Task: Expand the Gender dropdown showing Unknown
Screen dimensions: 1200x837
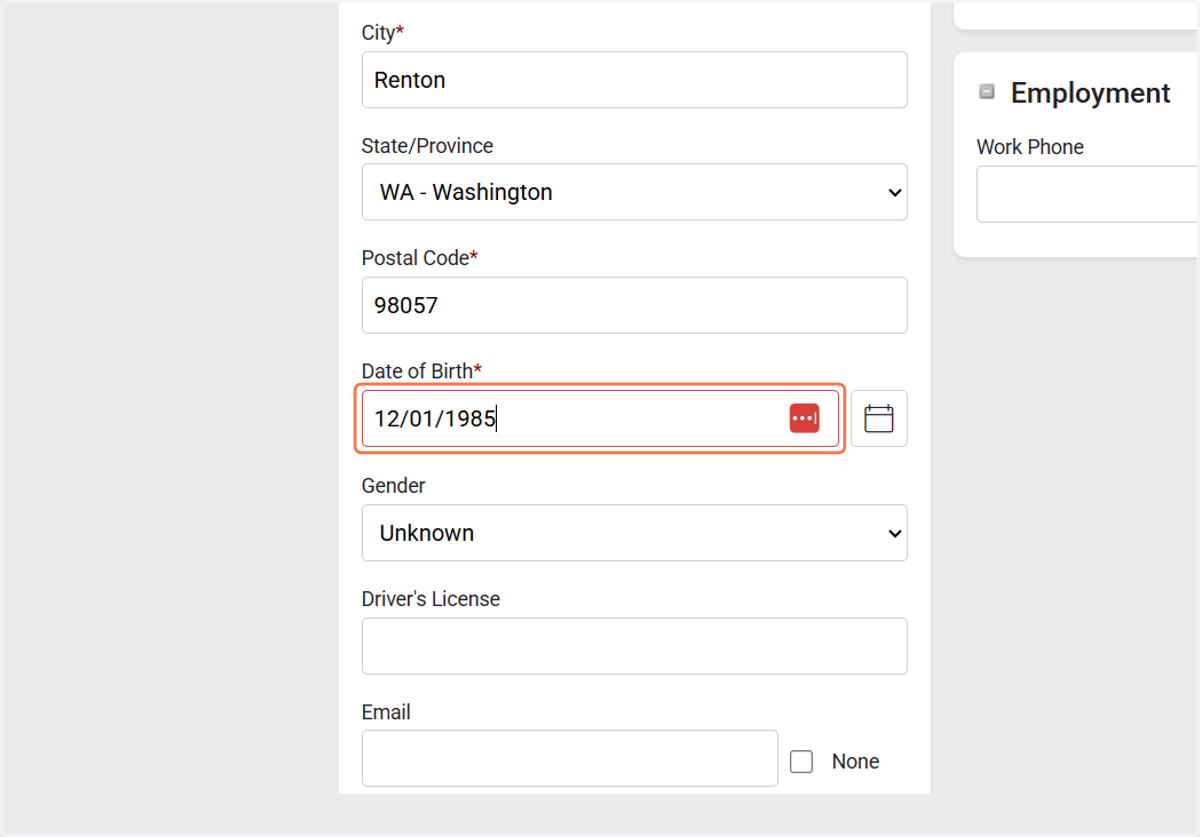Action: [634, 533]
